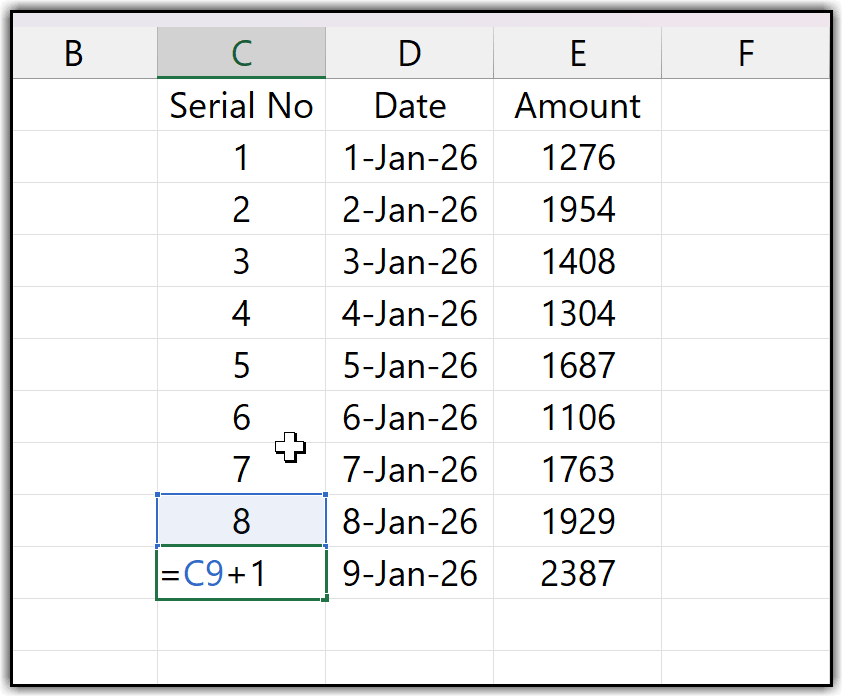
Task: Select serial number 4 cell
Action: [x=241, y=314]
